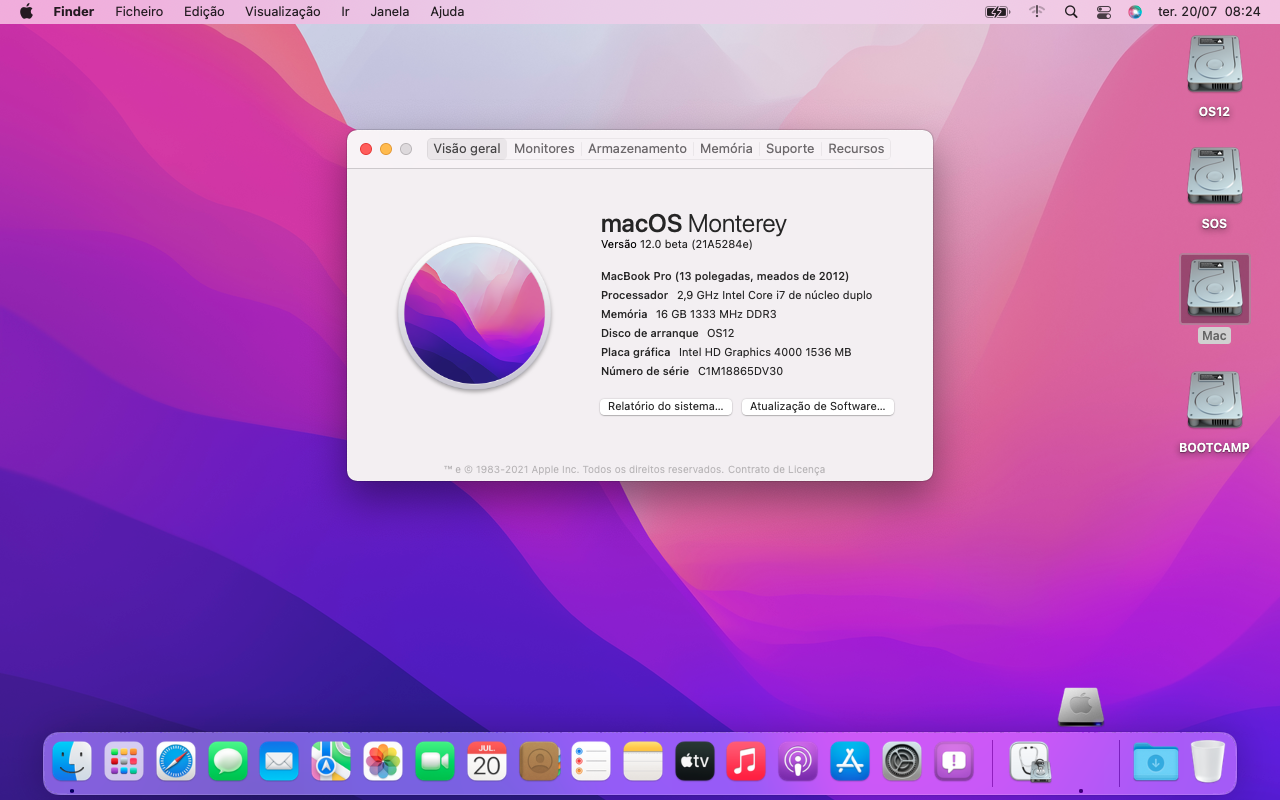1280x800 pixels.
Task: Open Notes app in the Dock
Action: (643, 761)
